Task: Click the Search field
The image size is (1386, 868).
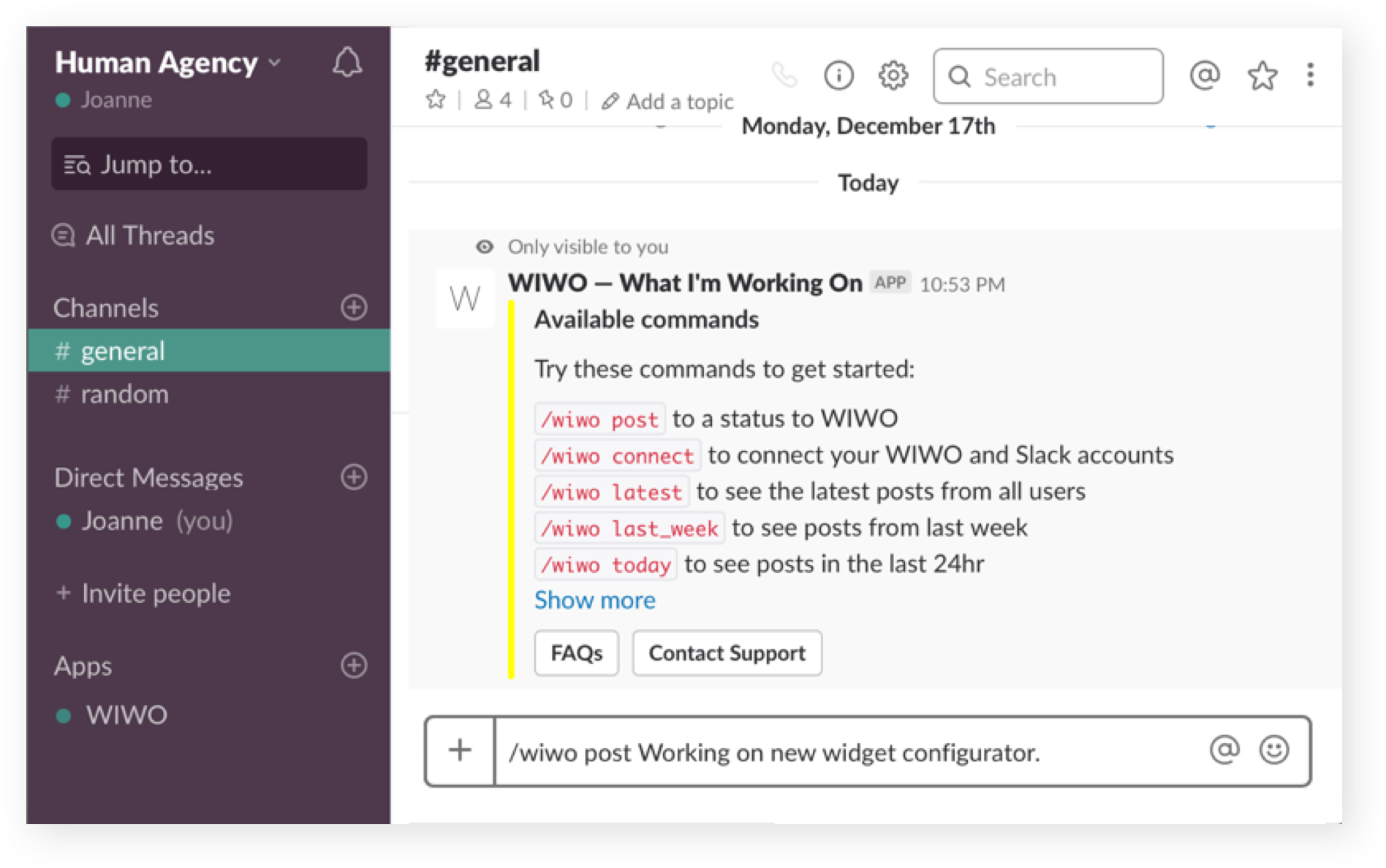Action: pos(1048,76)
